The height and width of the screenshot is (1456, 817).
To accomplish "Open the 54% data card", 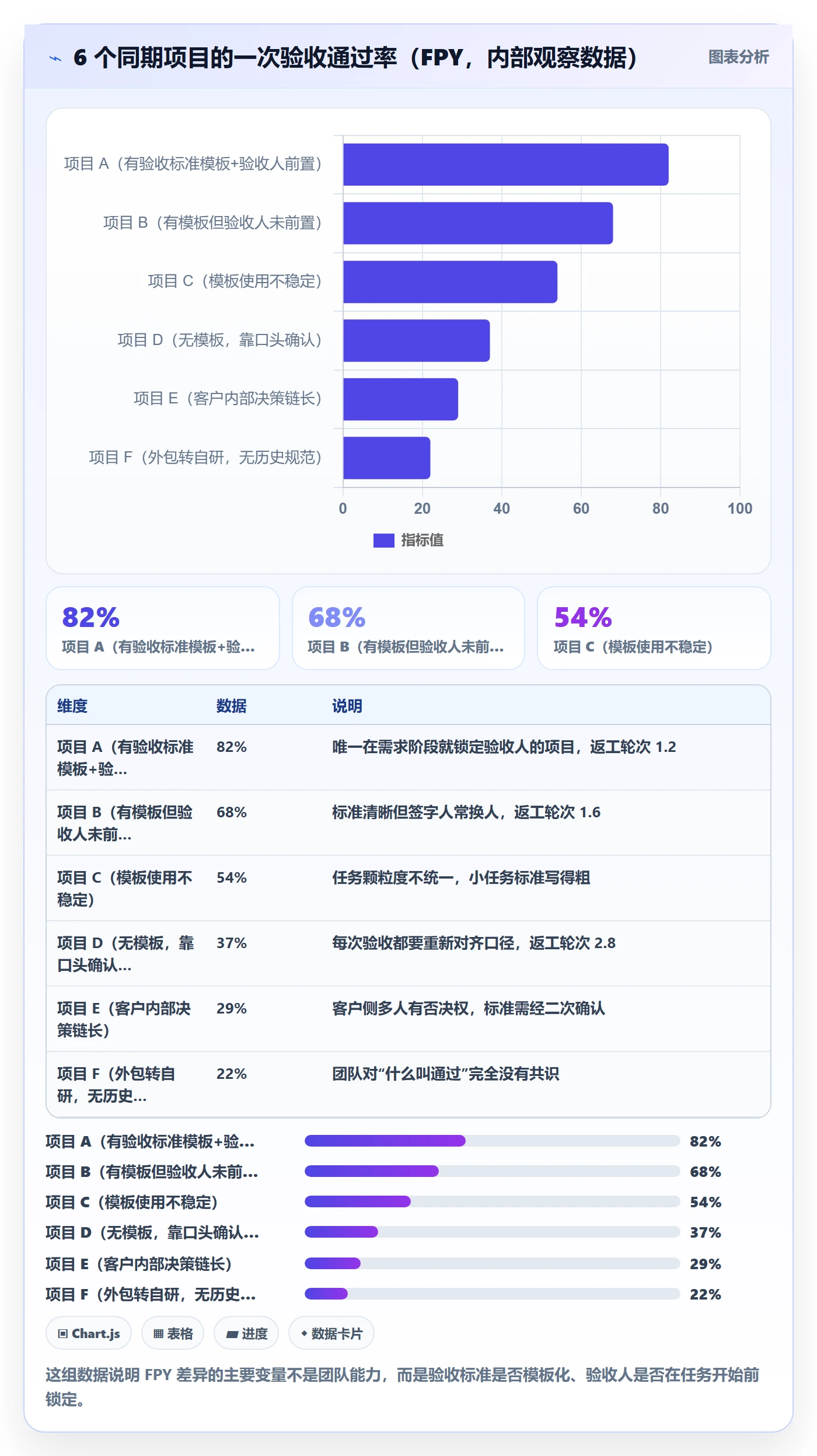I will (654, 628).
